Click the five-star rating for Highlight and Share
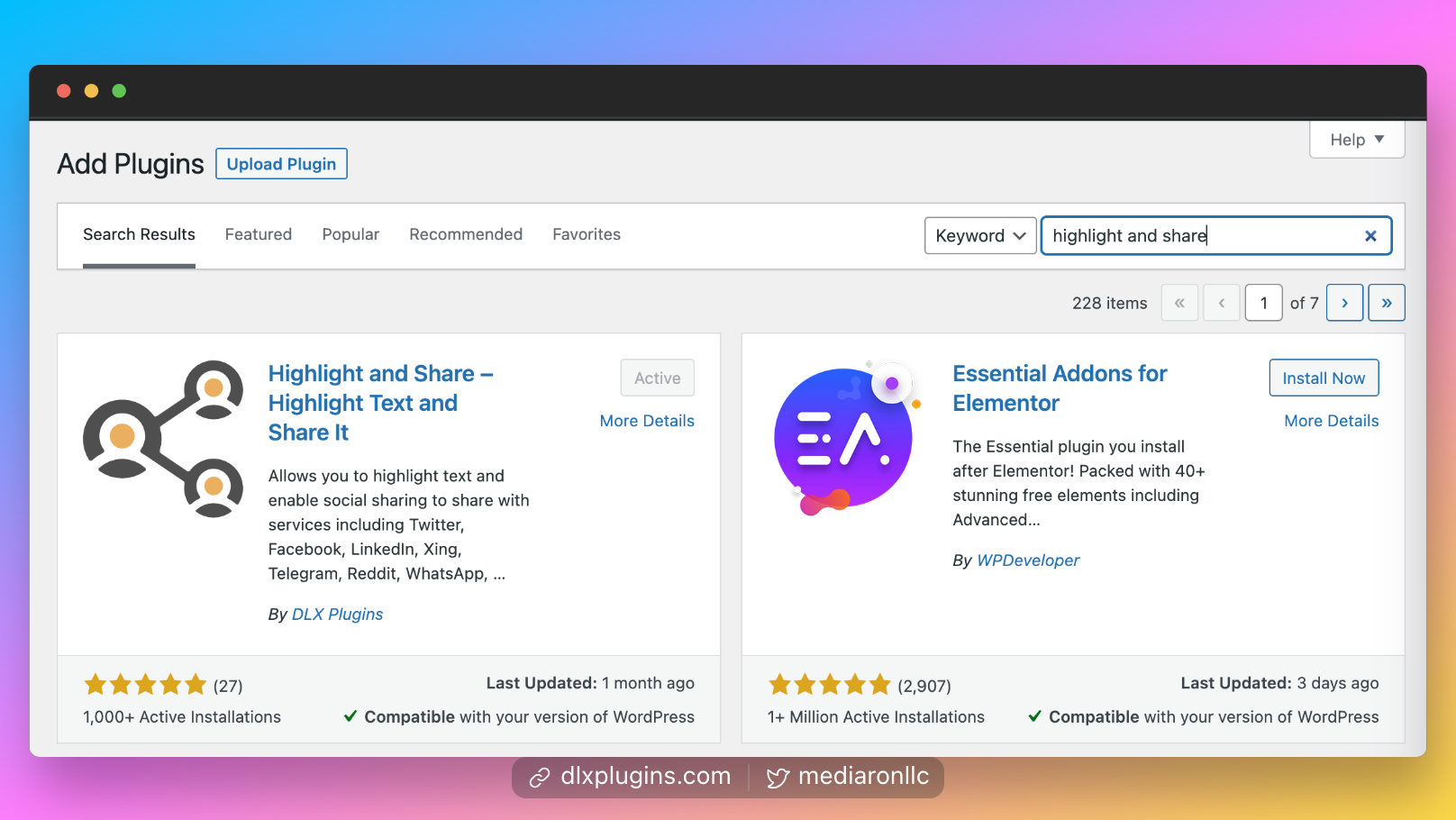 tap(145, 686)
